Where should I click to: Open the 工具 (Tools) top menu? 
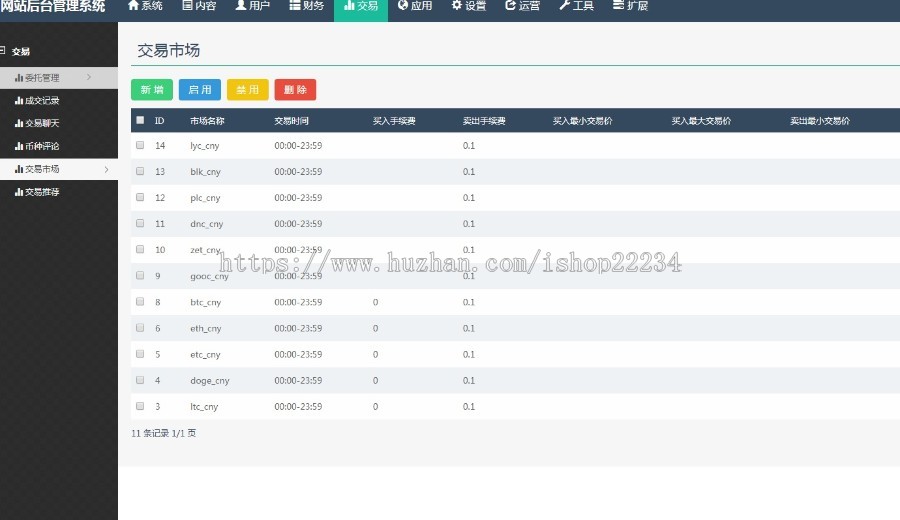576,6
